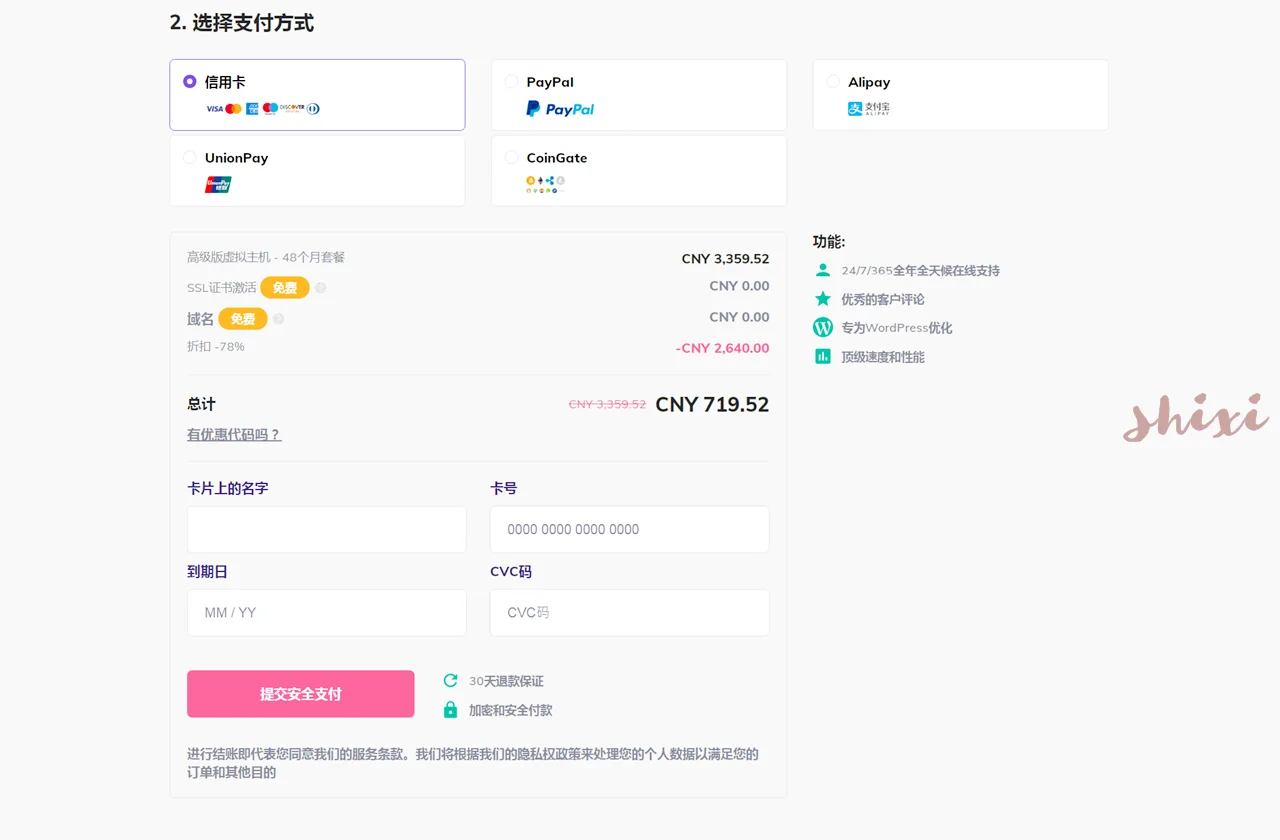This screenshot has height=840, width=1280.
Task: Click the 专为WordPress优化 text
Action: 897,328
